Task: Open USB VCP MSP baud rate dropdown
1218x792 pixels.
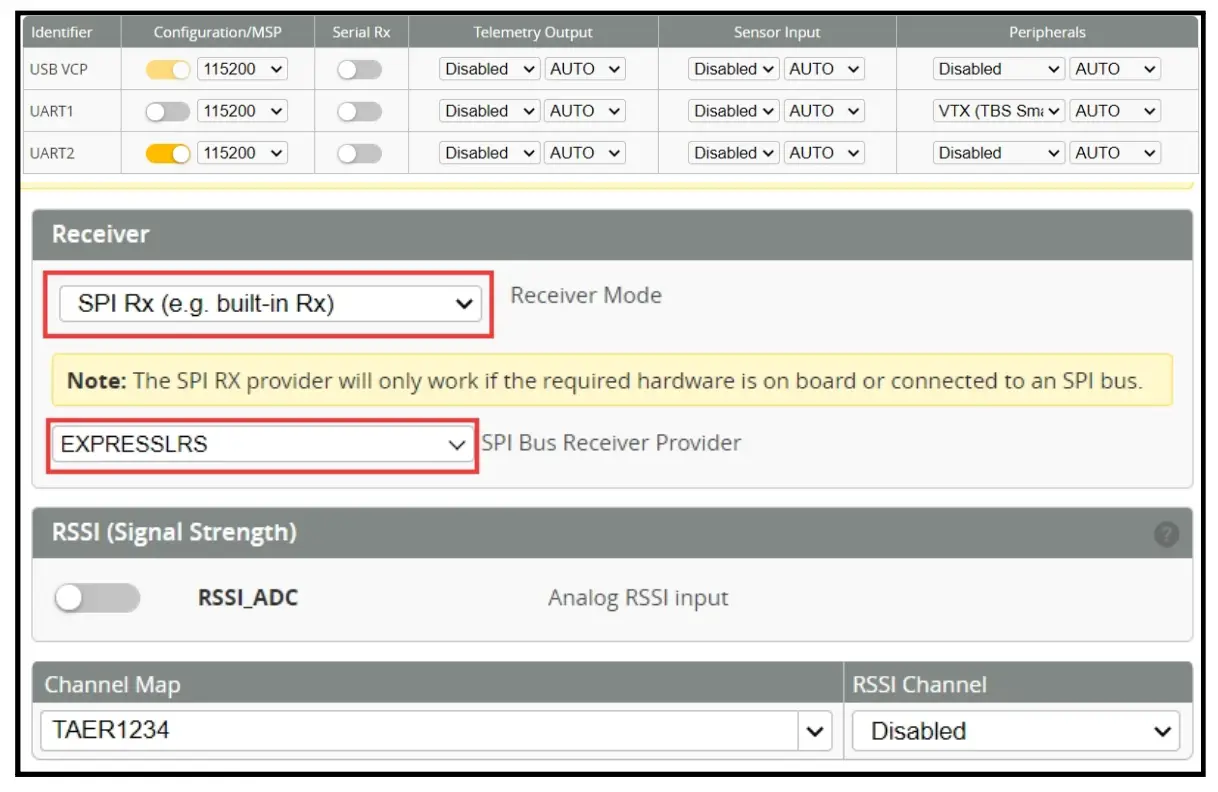Action: coord(242,70)
